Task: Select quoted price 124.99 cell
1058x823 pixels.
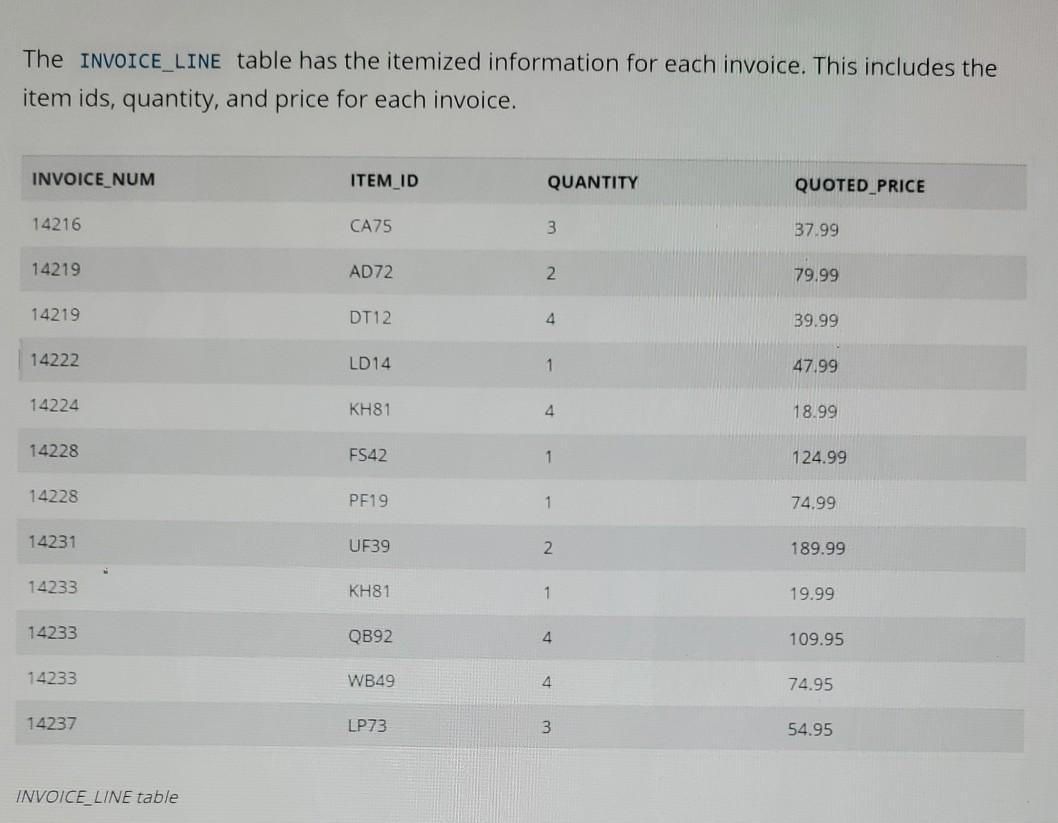Action: pyautogui.click(x=818, y=457)
